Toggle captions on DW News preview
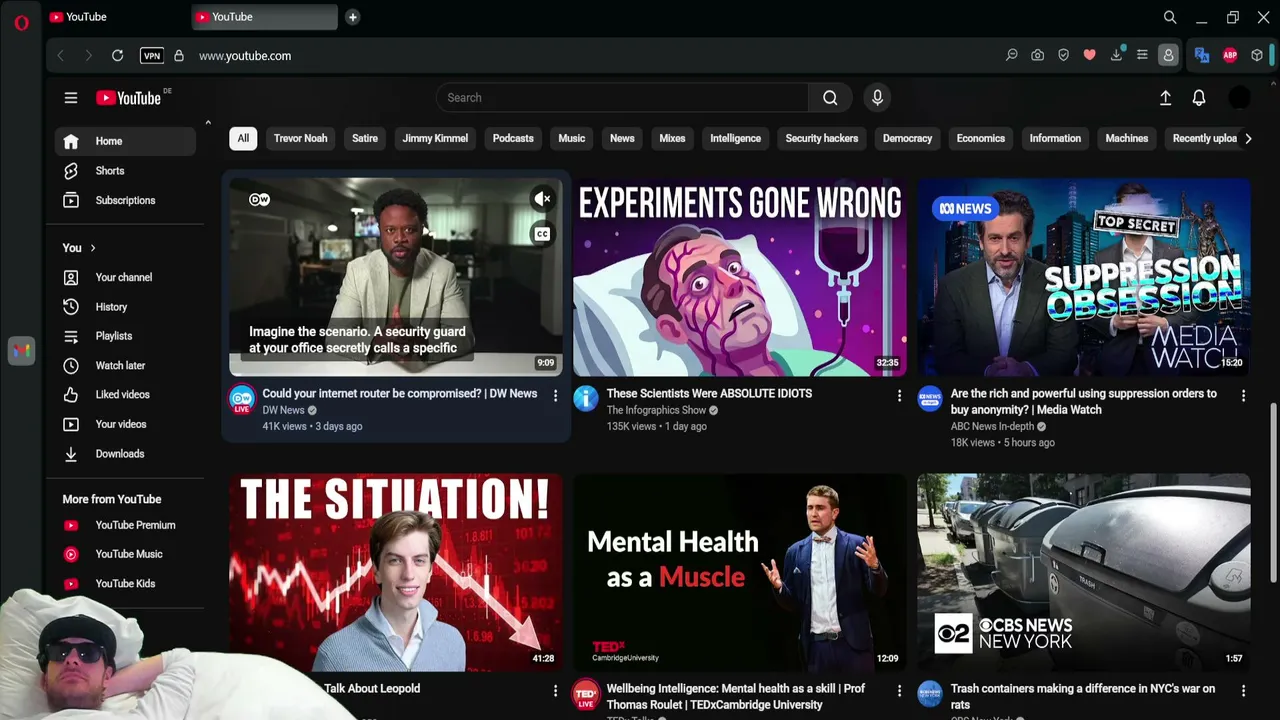Screen dimensions: 1280x720 (542, 234)
